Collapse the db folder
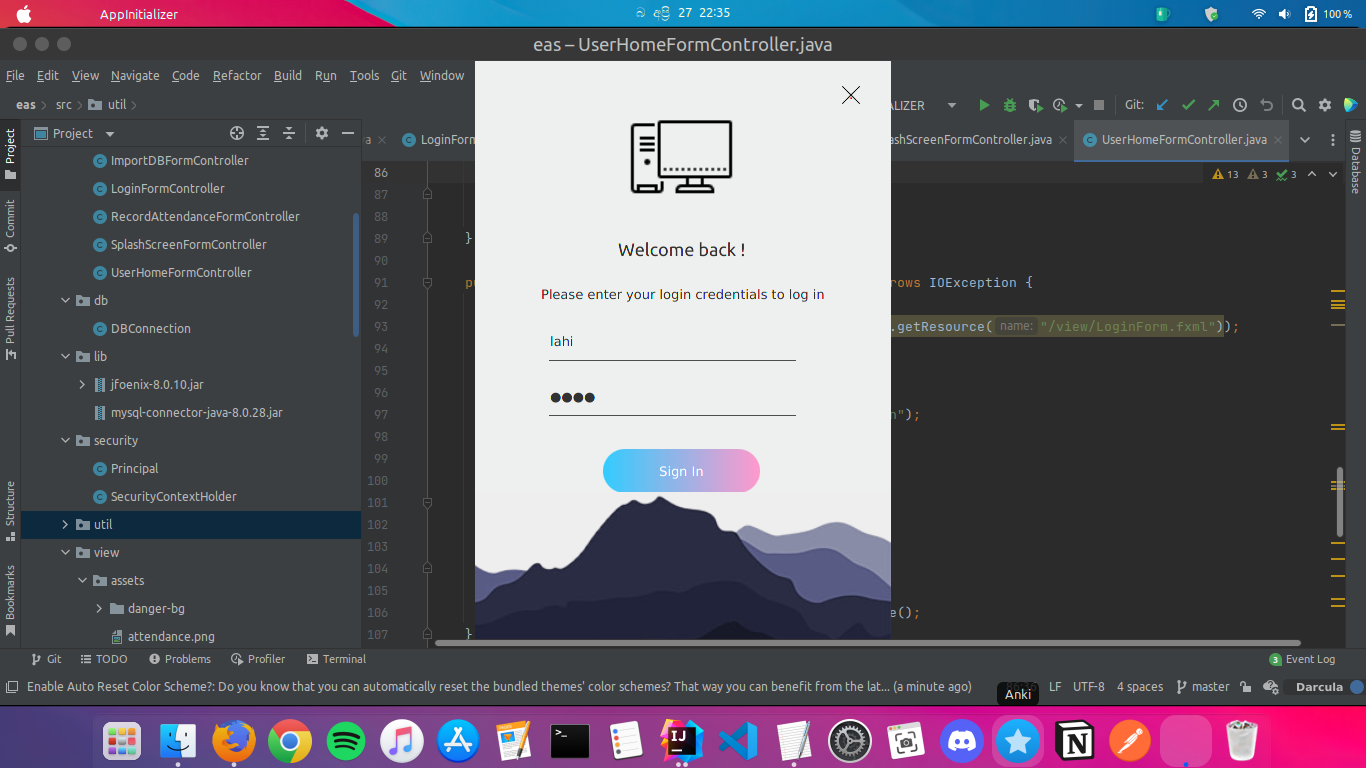Screen dimensions: 1366x768 [x=66, y=300]
